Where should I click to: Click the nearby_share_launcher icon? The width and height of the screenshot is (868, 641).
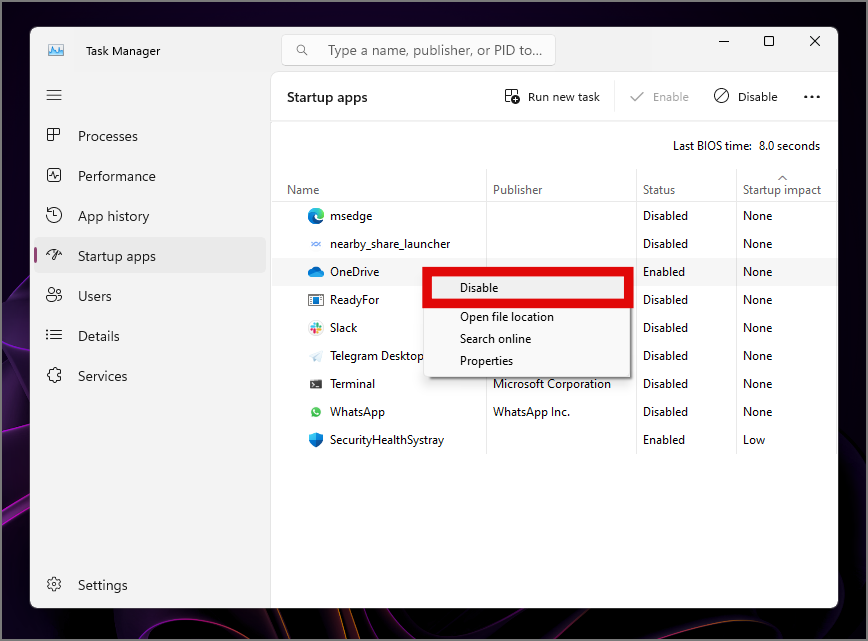click(x=316, y=244)
